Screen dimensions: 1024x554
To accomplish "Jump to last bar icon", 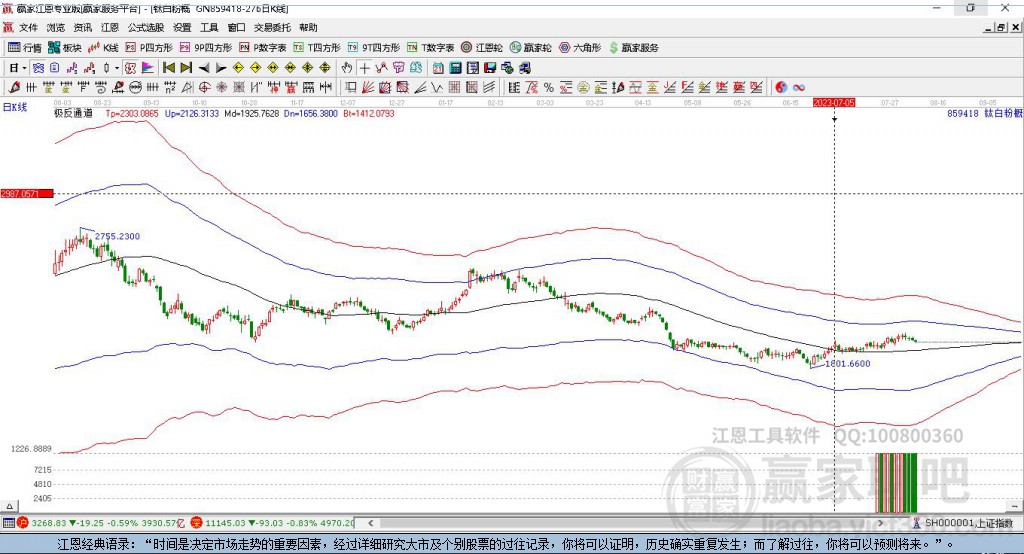I will coord(186,68).
